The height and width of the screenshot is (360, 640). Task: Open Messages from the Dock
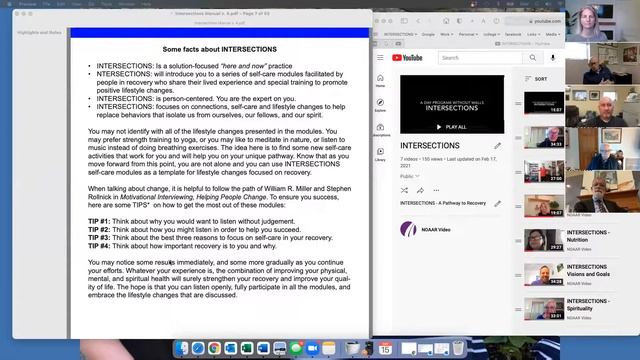(x=296, y=348)
